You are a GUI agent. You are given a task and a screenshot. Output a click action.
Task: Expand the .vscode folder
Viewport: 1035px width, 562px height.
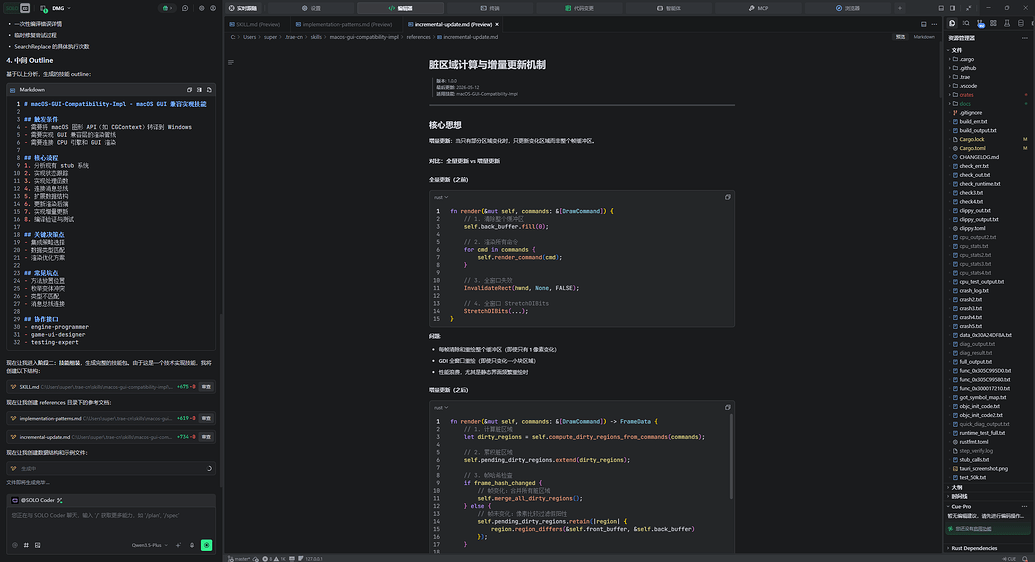[x=988, y=86]
